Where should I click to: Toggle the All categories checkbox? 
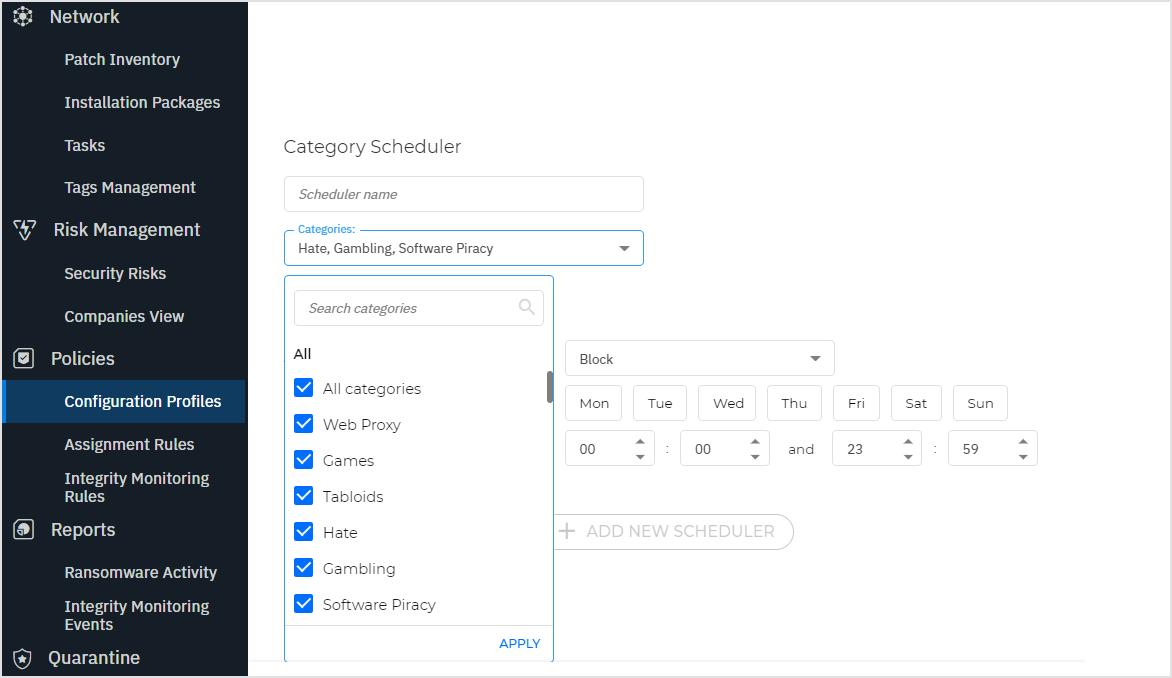(x=304, y=388)
